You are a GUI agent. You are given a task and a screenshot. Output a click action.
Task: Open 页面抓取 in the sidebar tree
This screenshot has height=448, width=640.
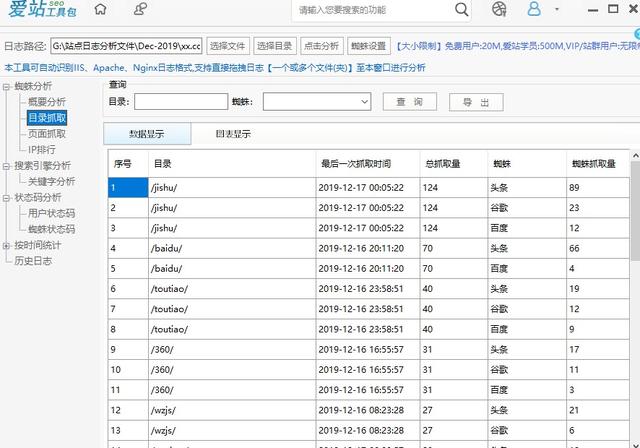pyautogui.click(x=47, y=134)
